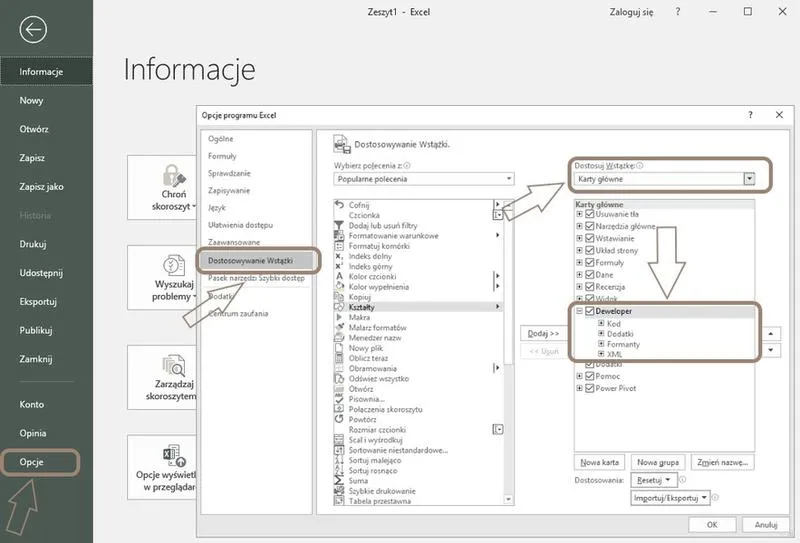Open the Importuj/Eksportuj dropdown
The height and width of the screenshot is (543, 800).
pos(670,498)
